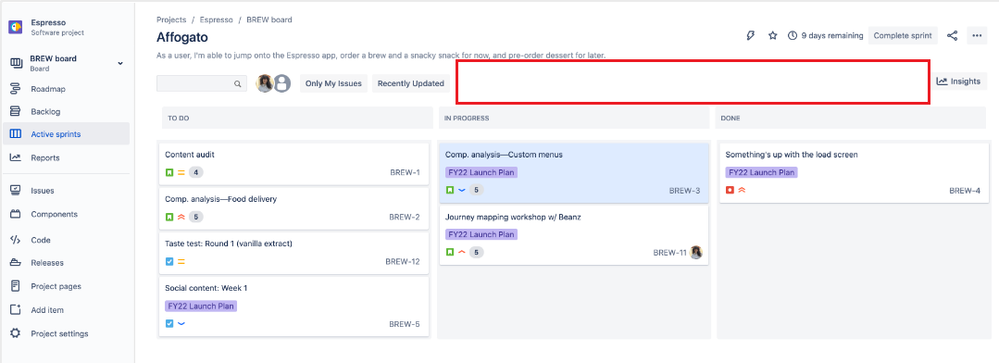Click the BREW-11 issue key
Viewport: 999px width, 363px height.
click(670, 253)
